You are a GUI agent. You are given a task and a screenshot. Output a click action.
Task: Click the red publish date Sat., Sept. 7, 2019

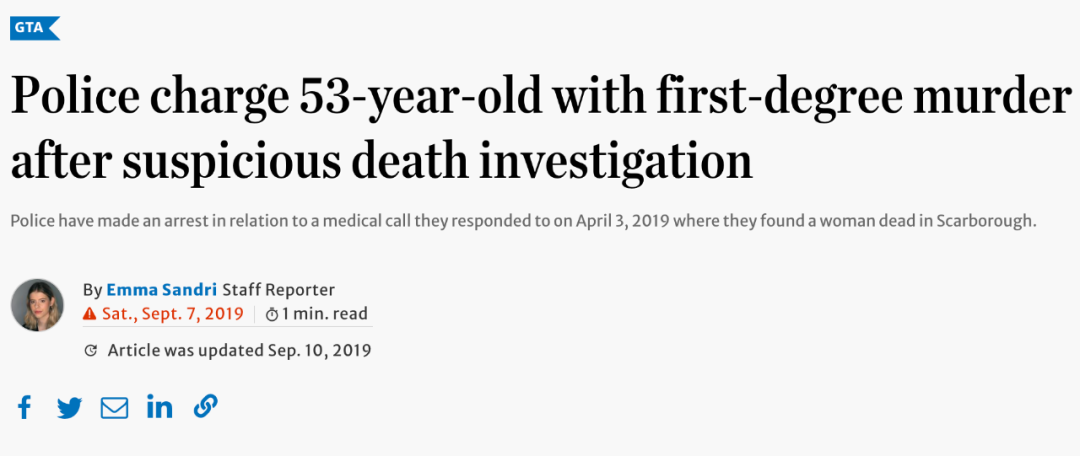point(173,314)
